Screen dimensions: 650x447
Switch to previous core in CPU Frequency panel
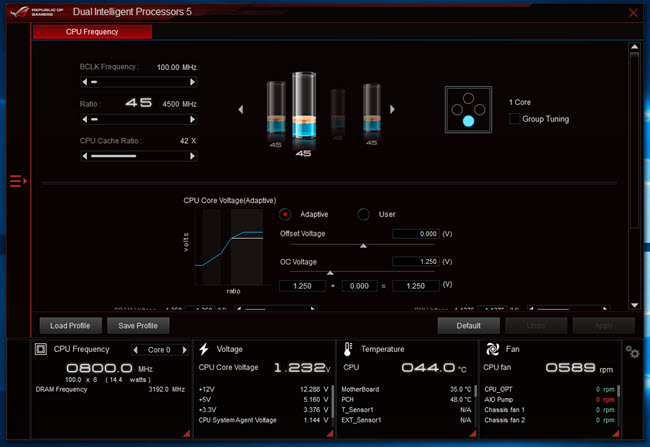pyautogui.click(x=136, y=350)
